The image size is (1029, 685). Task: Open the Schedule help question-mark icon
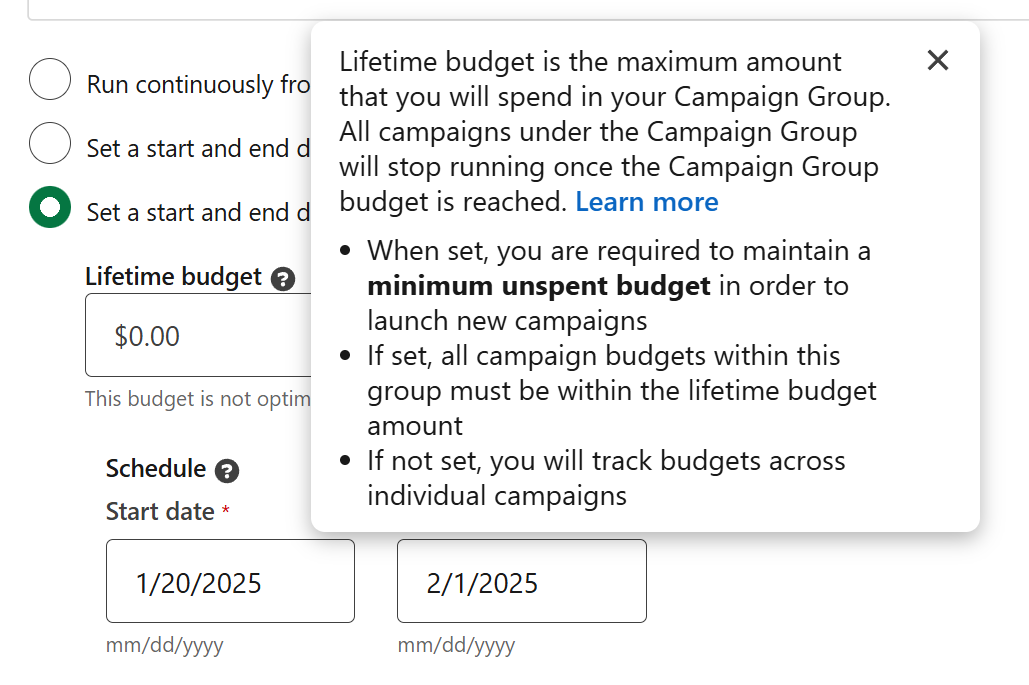227,471
